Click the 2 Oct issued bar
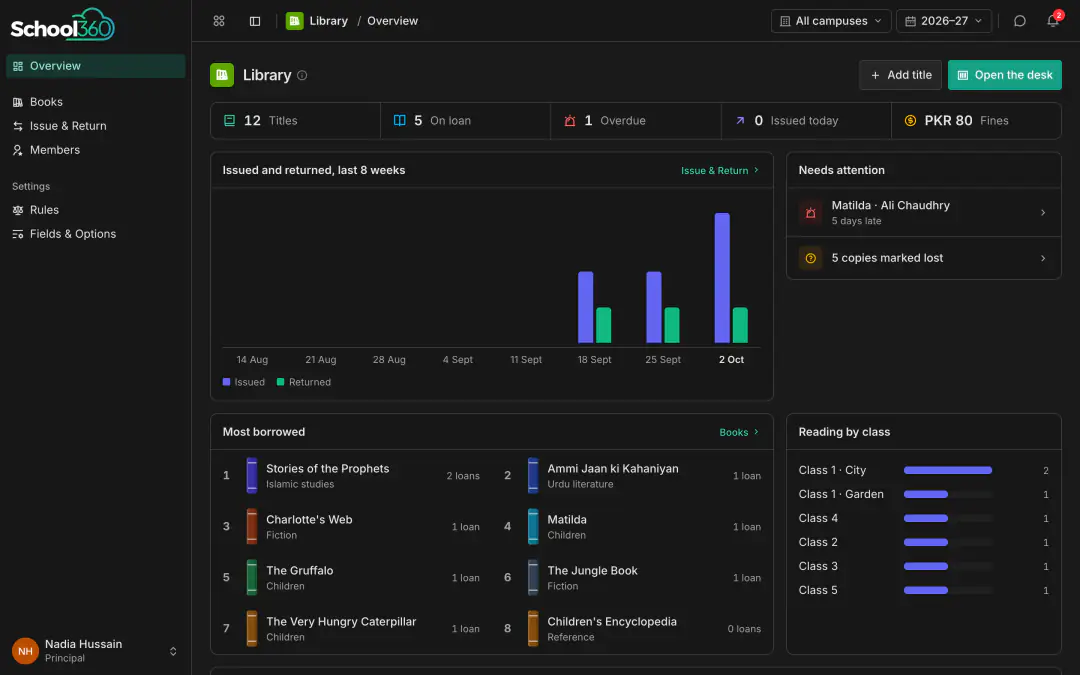 point(722,278)
